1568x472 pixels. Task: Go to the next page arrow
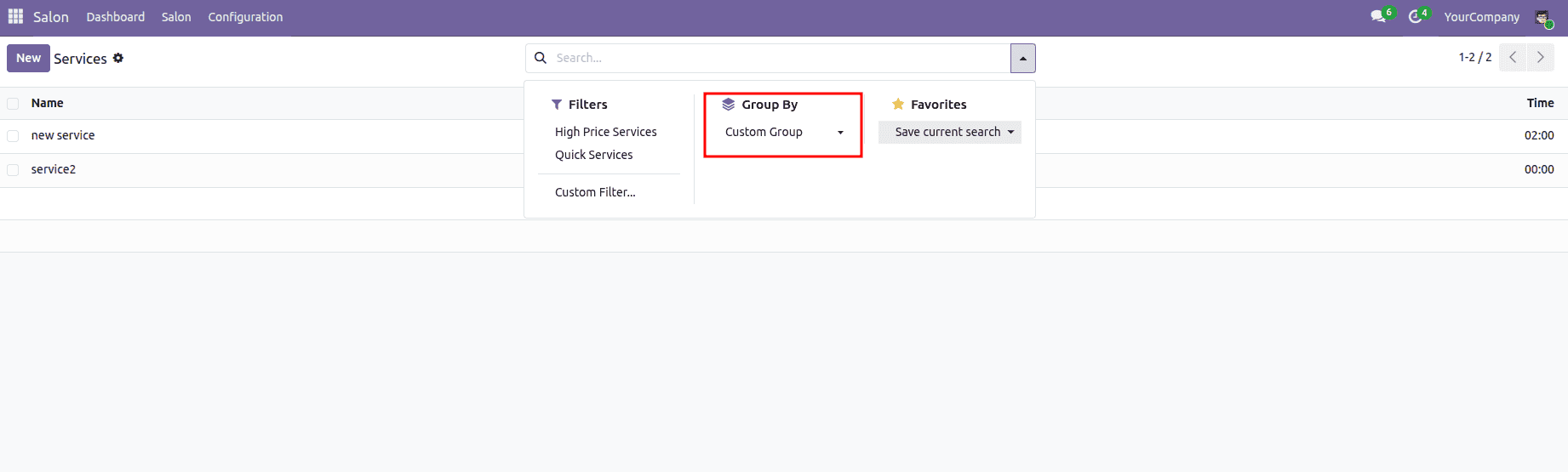(x=1540, y=58)
